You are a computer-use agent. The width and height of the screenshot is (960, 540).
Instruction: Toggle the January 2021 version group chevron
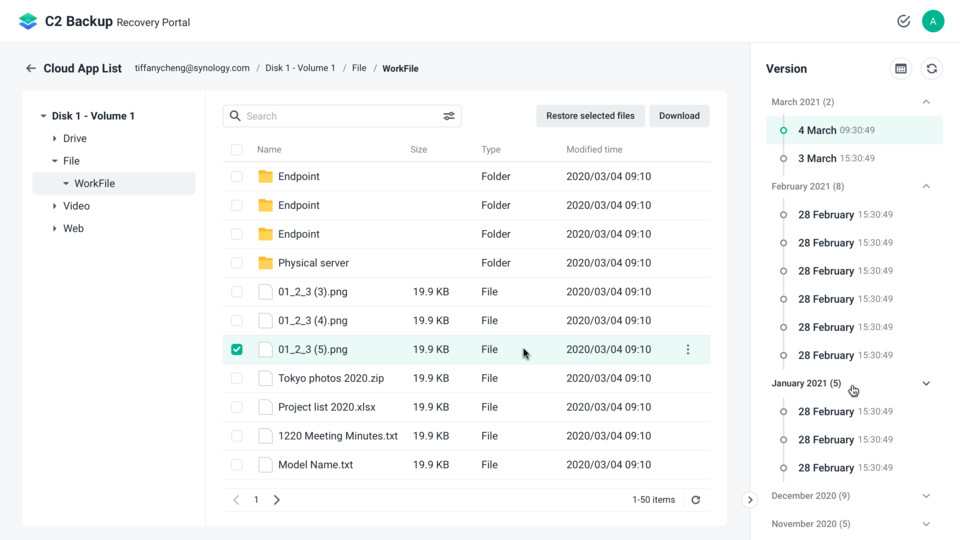pyautogui.click(x=926, y=383)
